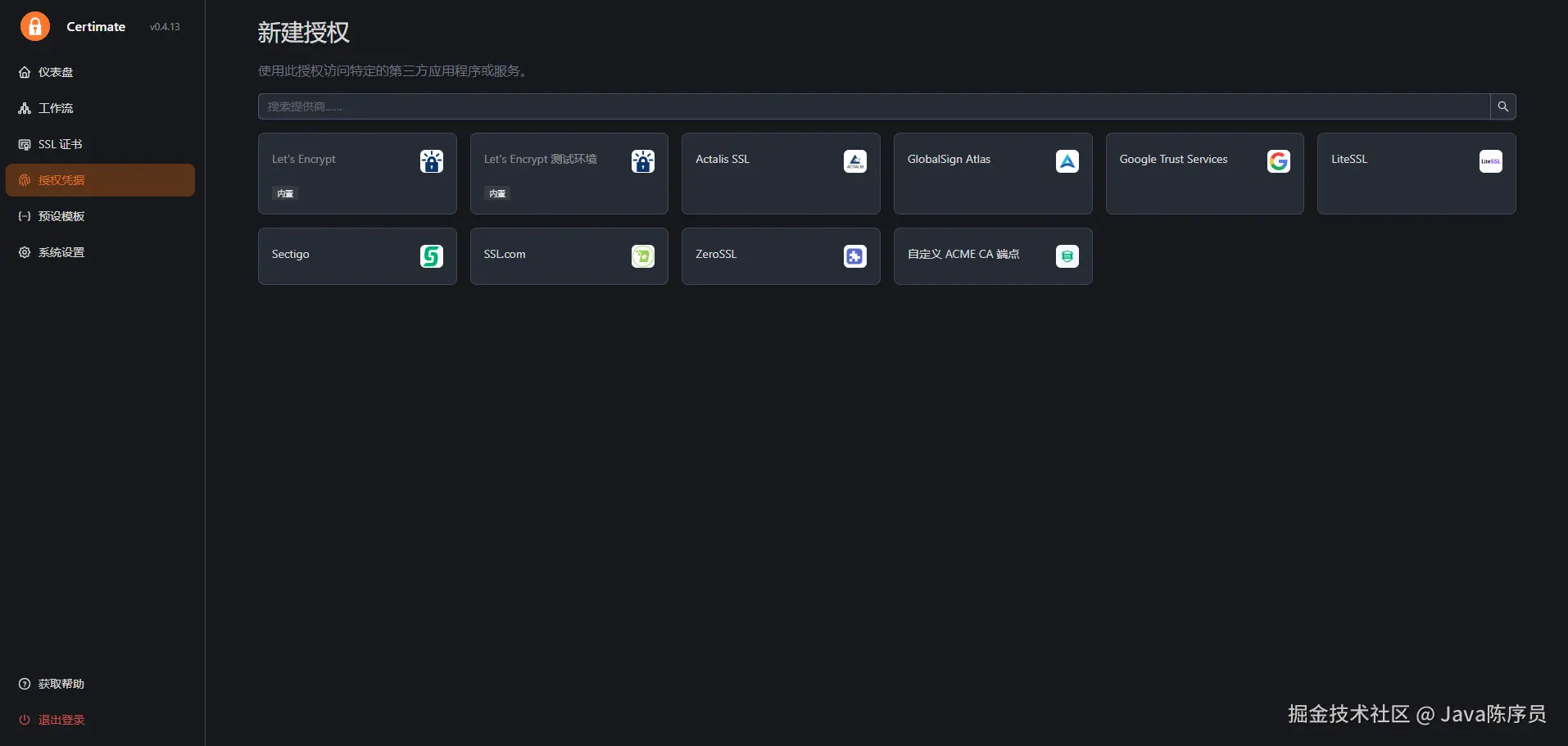Image resolution: width=1568 pixels, height=746 pixels.
Task: Click the dashboard home icon
Action: pyautogui.click(x=25, y=72)
